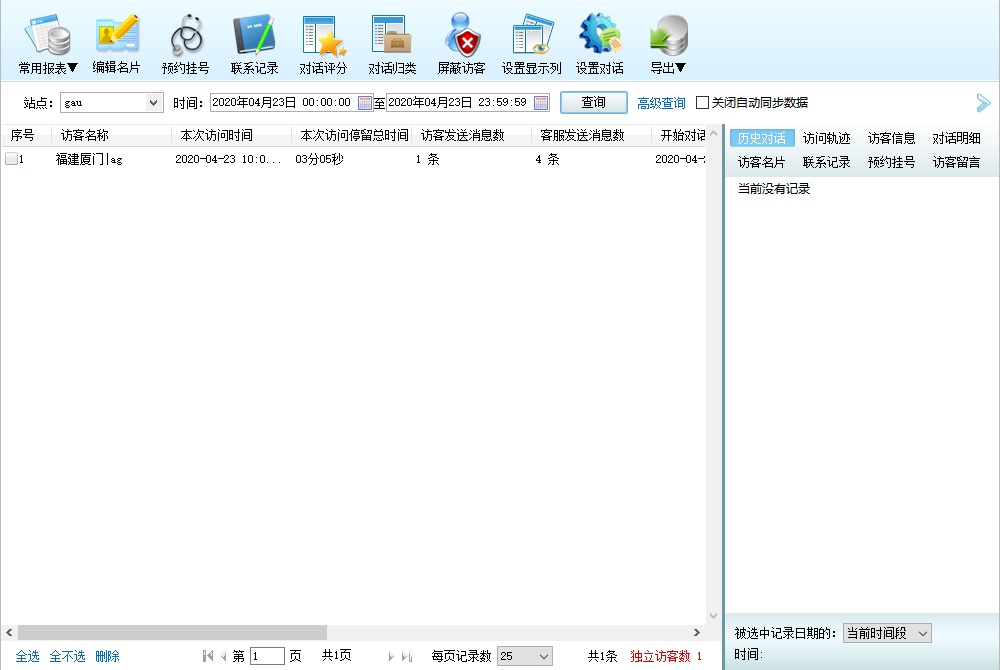Open 对话归类 categorize icon

point(392,37)
